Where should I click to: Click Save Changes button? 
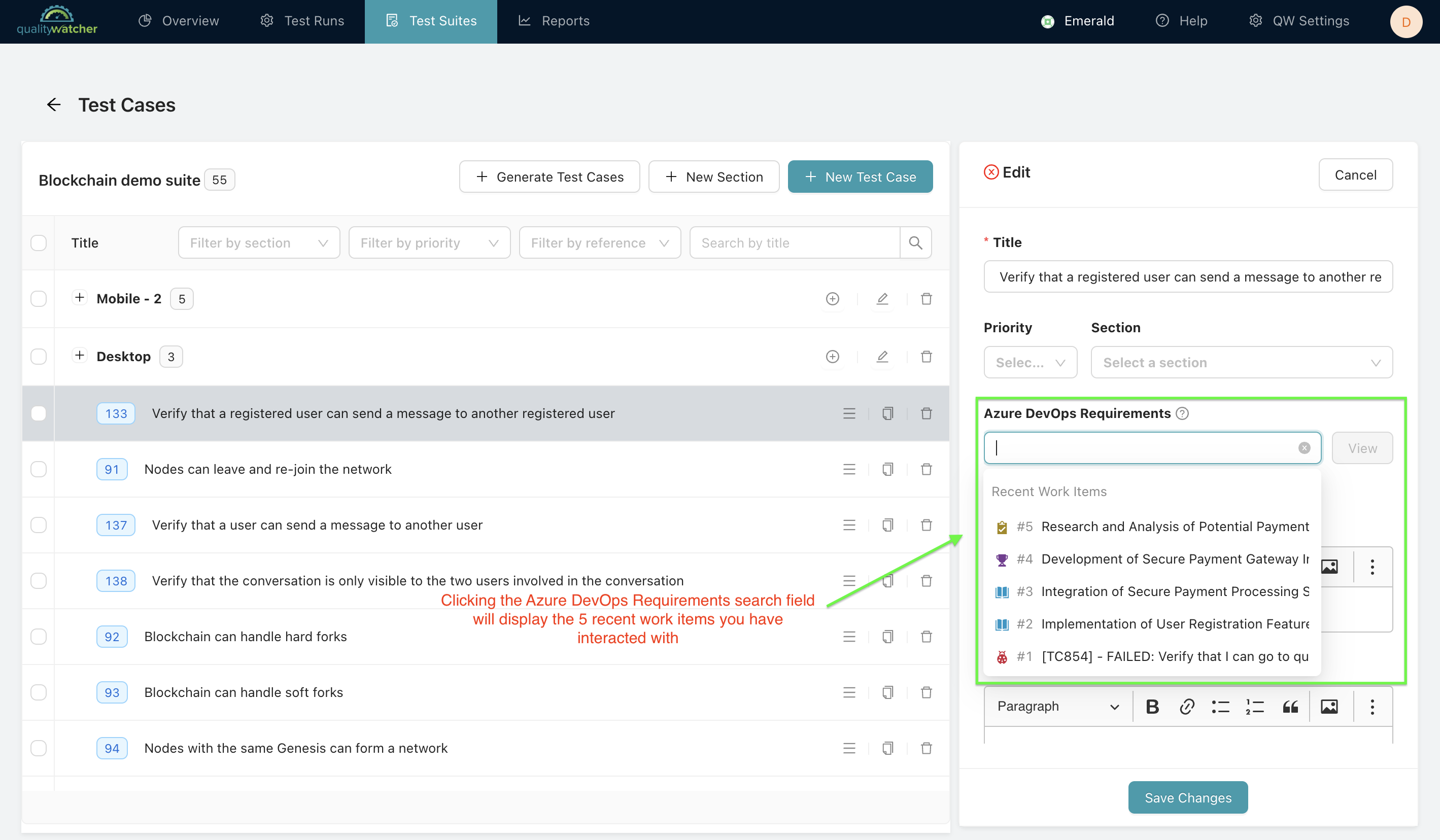point(1187,798)
